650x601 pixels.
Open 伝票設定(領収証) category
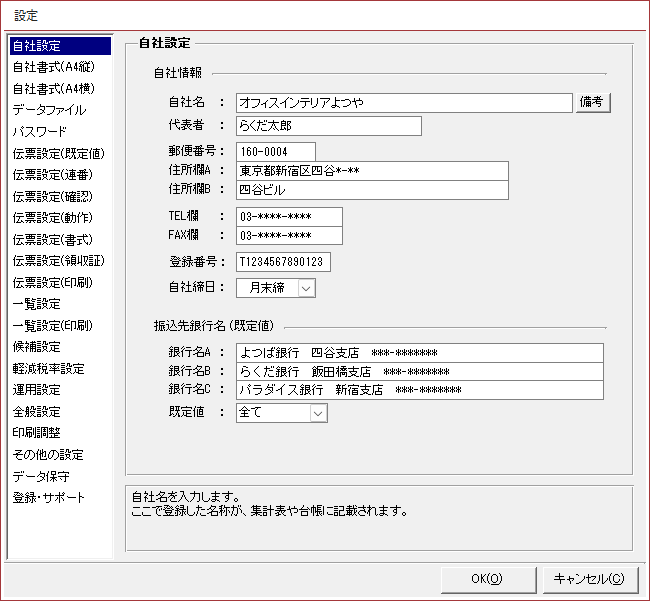(x=58, y=261)
